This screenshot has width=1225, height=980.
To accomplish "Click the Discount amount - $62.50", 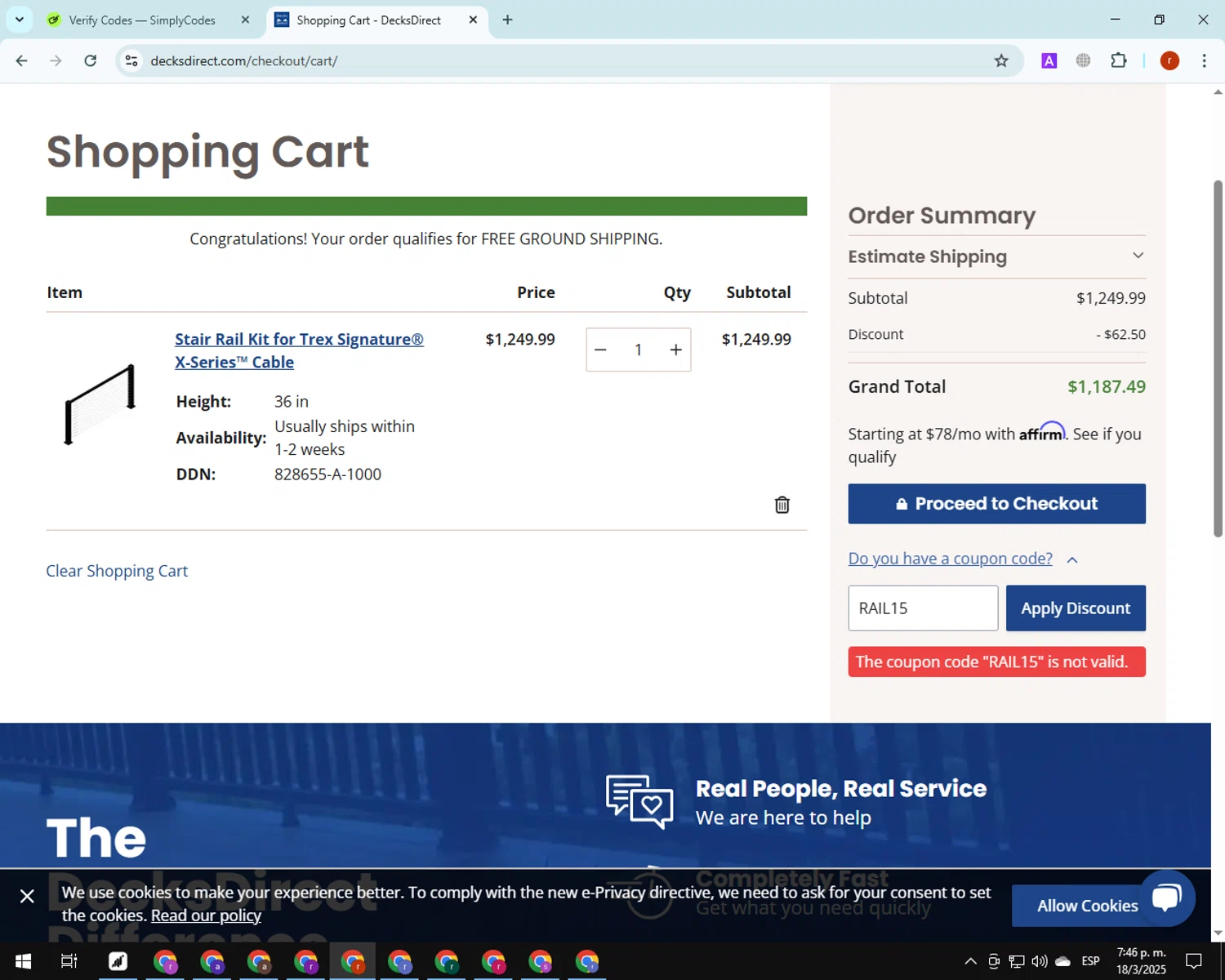I will coord(1120,334).
